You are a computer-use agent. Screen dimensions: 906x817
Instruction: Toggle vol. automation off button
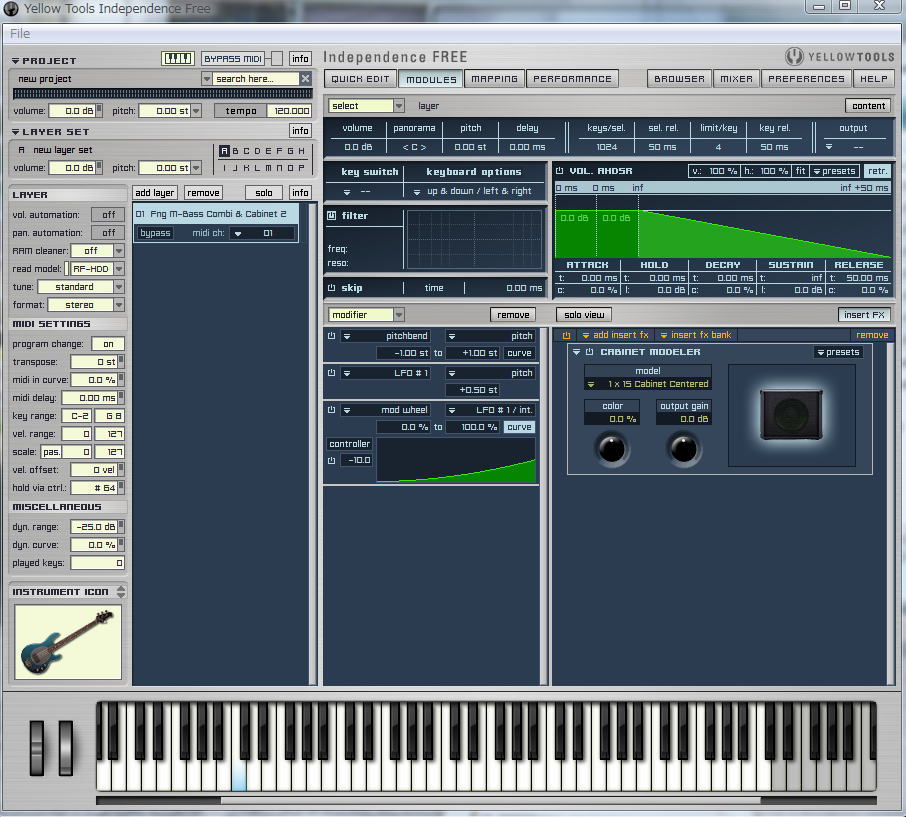pyautogui.click(x=108, y=214)
